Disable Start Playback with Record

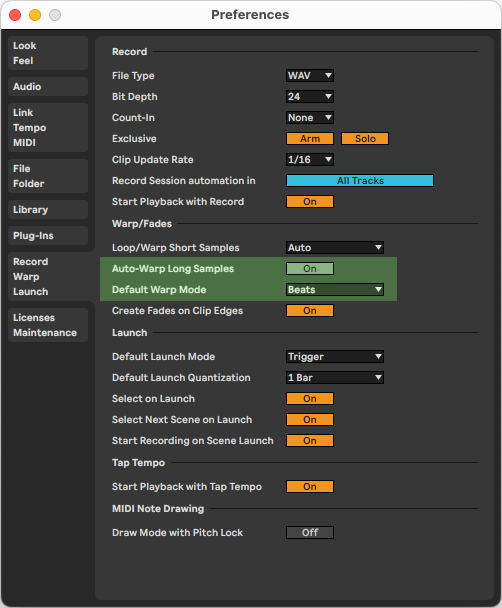coord(310,201)
